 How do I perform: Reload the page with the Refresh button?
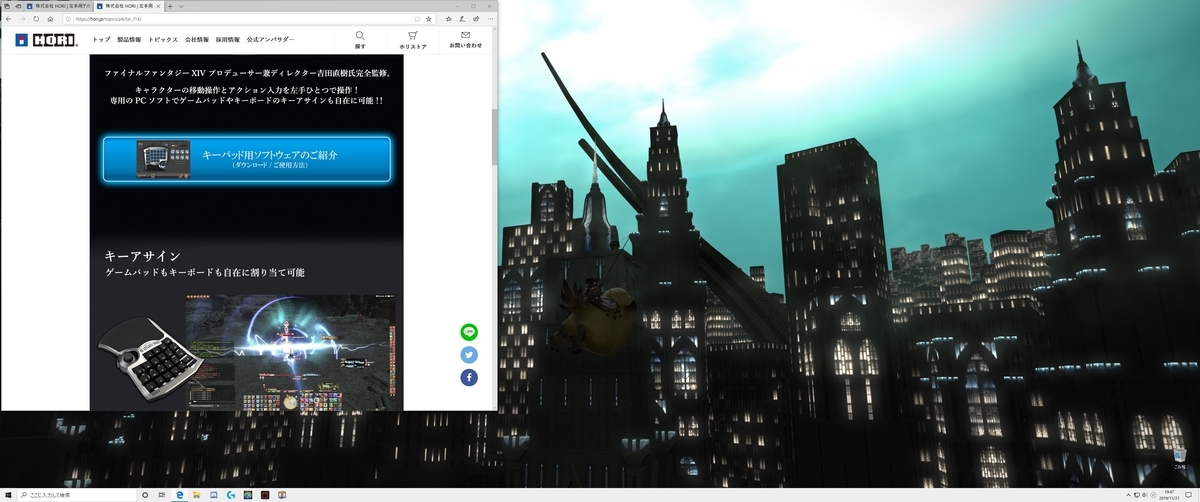(36, 19)
